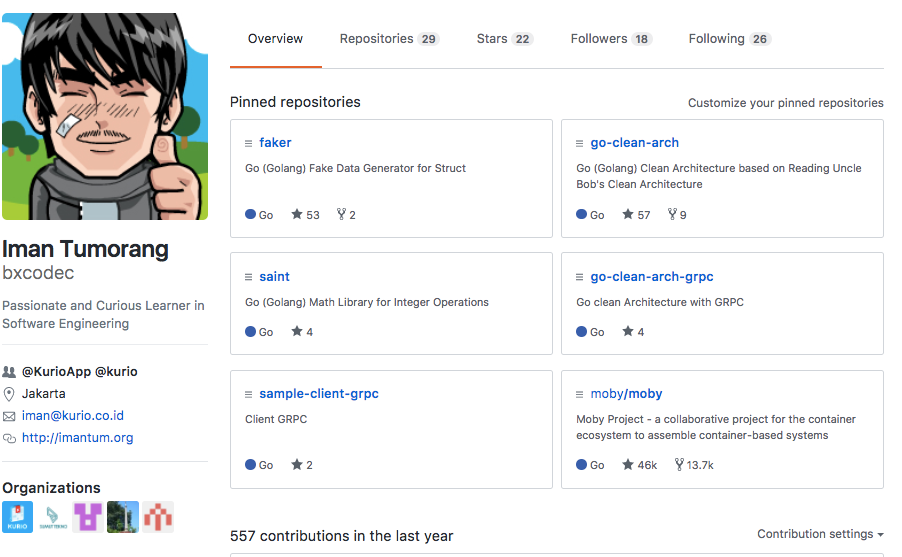Viewport: 902px width, 557px height.
Task: Click the star icon on sample-client-grpc card
Action: tap(296, 465)
